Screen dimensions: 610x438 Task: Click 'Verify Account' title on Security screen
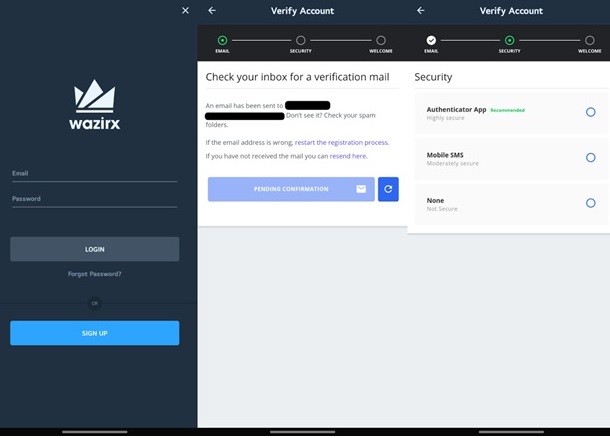511,11
